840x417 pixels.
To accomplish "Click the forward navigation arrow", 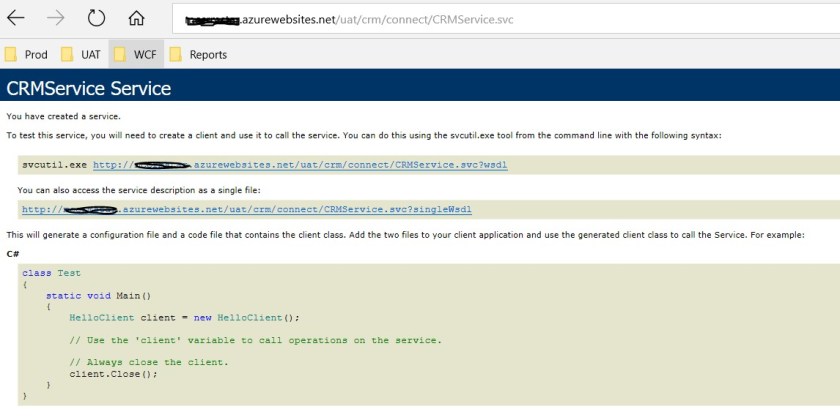I will point(56,19).
